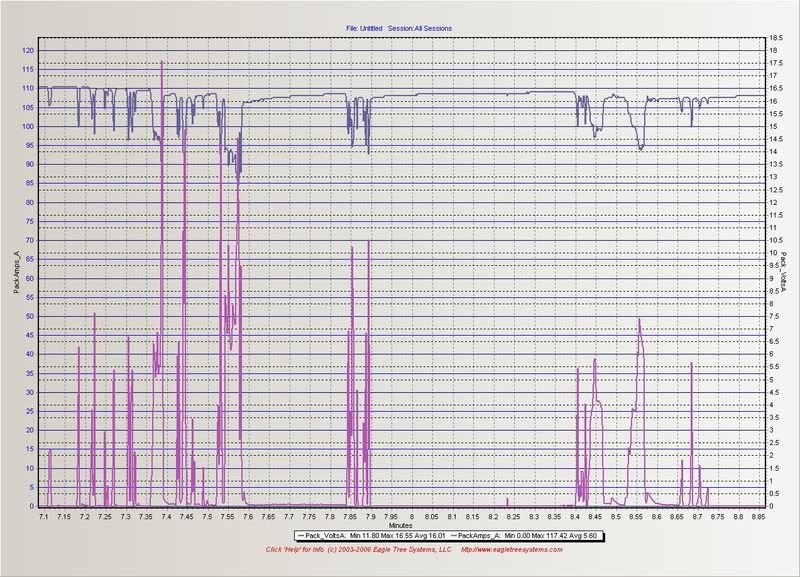This screenshot has width=800, height=577.
Task: Click the 'File: Untitled Session: All Sessions' title
Action: [400, 29]
